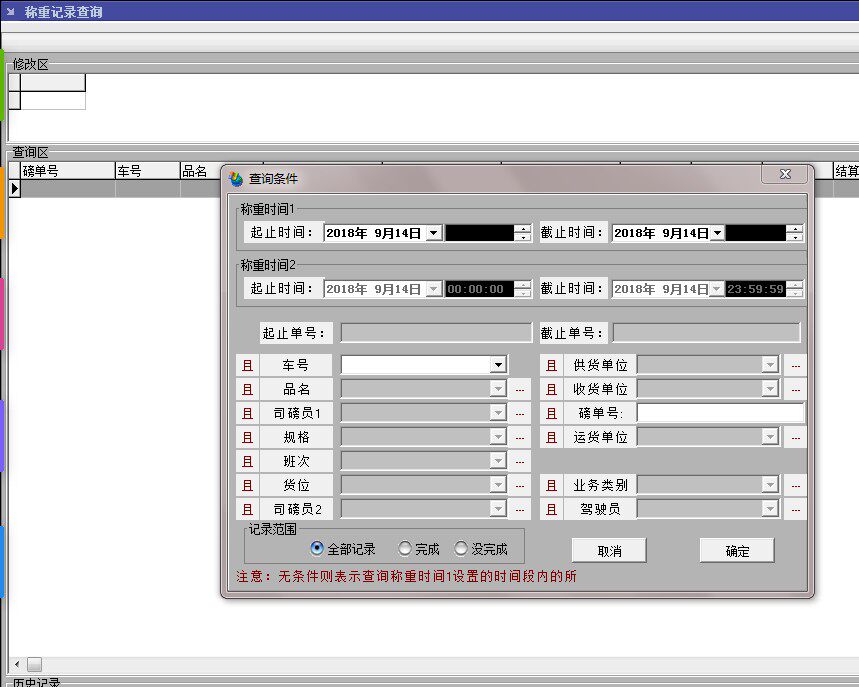Open the 驾驶员 dropdown list
Image resolution: width=859 pixels, height=687 pixels.
pyautogui.click(x=770, y=509)
